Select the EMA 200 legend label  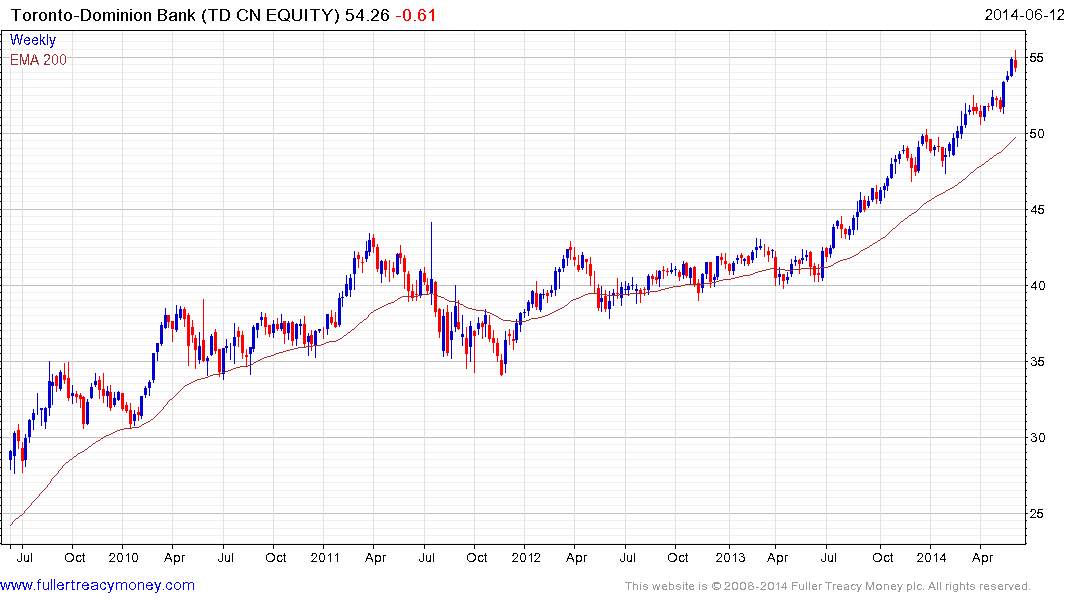(38, 60)
